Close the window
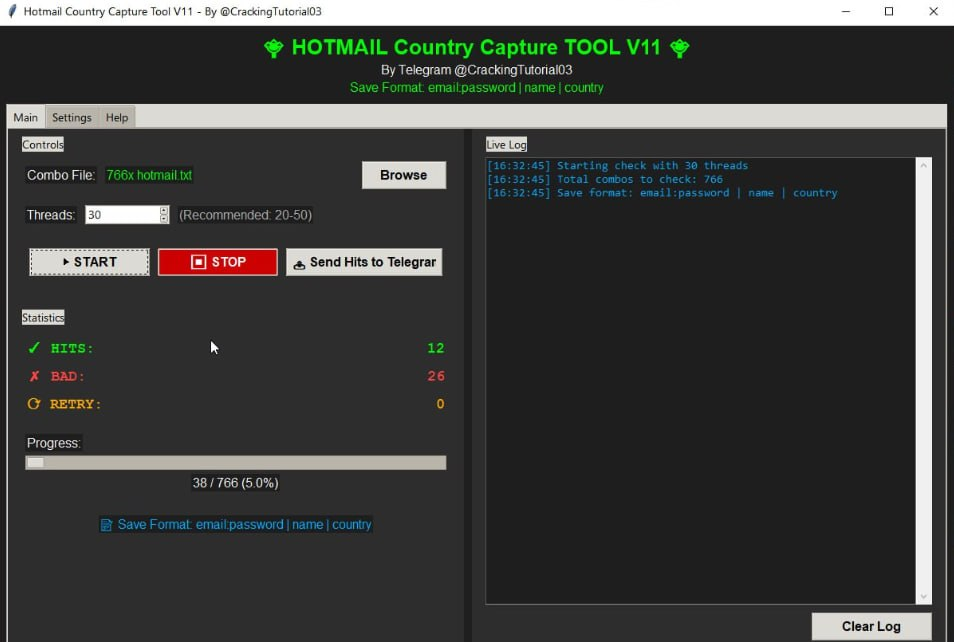This screenshot has height=642, width=954. (x=933, y=12)
